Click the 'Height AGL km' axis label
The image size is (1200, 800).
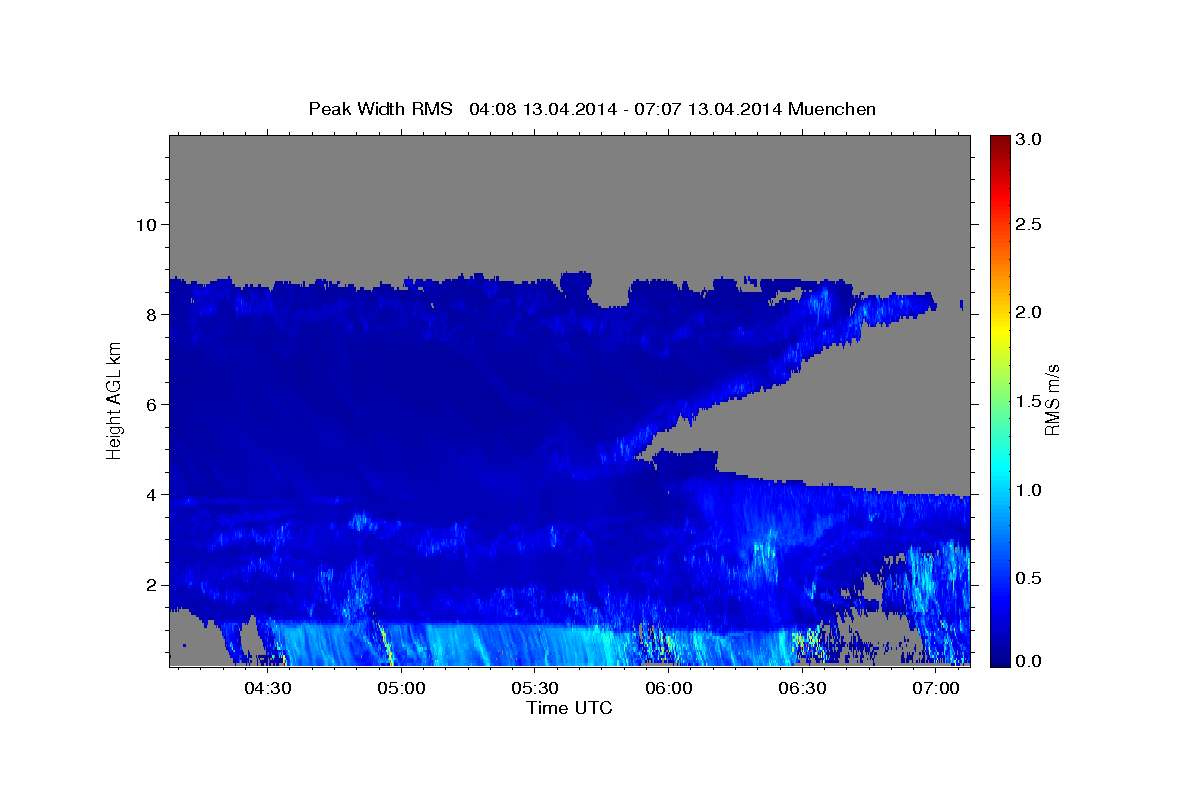click(x=115, y=400)
